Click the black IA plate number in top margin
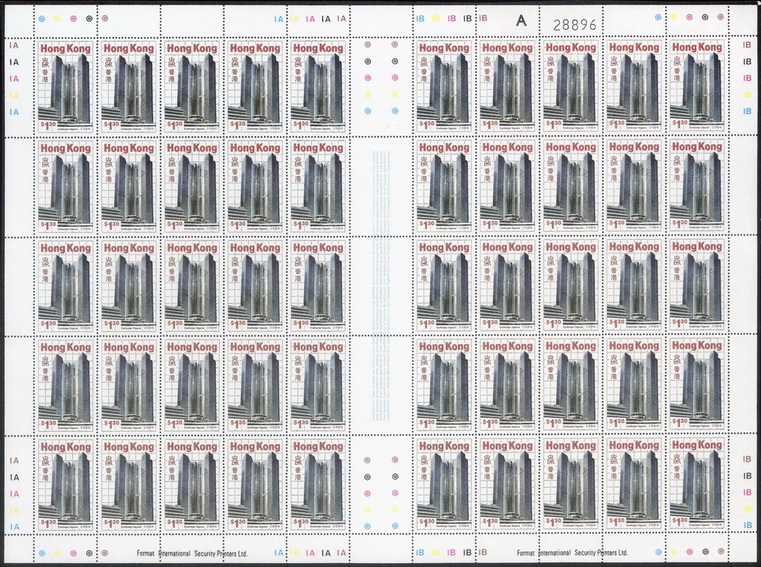Viewport: 761px width, 567px height. pyautogui.click(x=326, y=19)
